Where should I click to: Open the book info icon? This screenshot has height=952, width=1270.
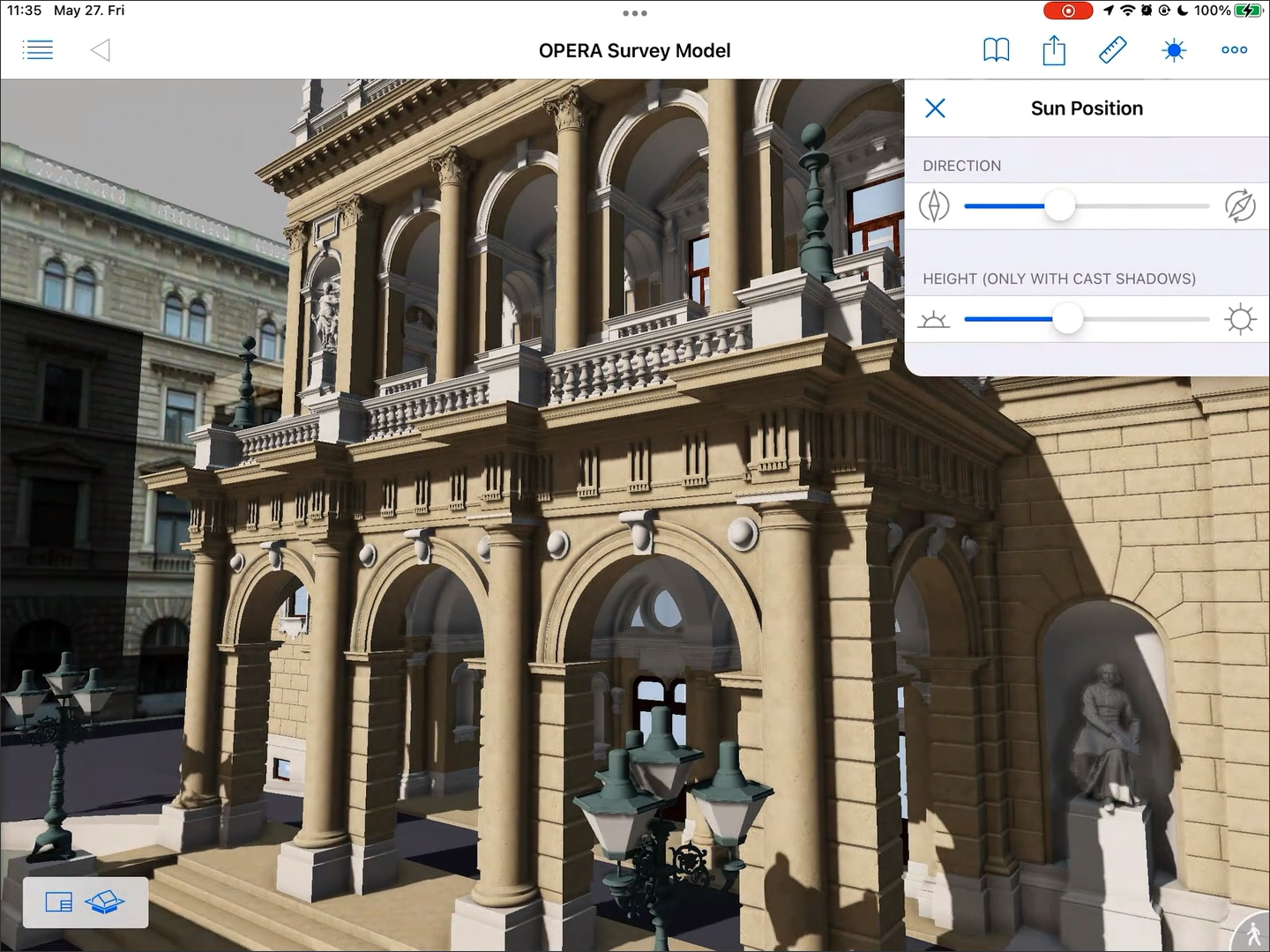tap(996, 50)
